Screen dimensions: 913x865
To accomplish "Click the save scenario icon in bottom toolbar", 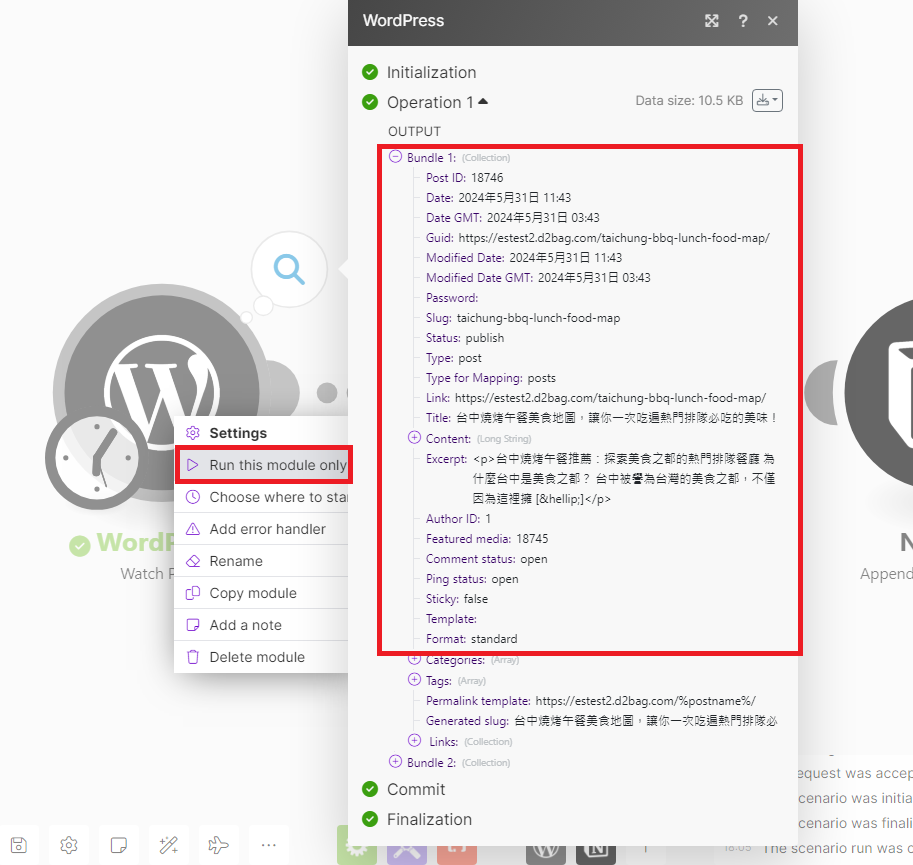I will tap(20, 845).
